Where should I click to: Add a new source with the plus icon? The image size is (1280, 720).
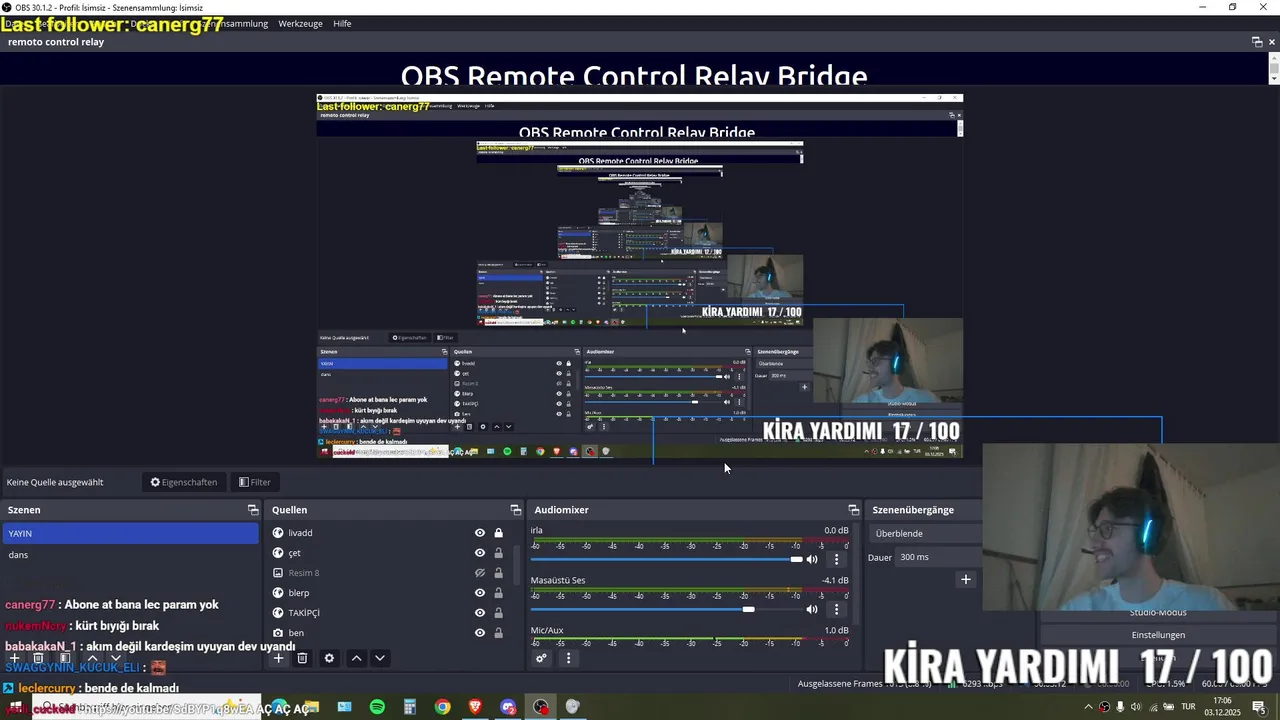point(279,658)
